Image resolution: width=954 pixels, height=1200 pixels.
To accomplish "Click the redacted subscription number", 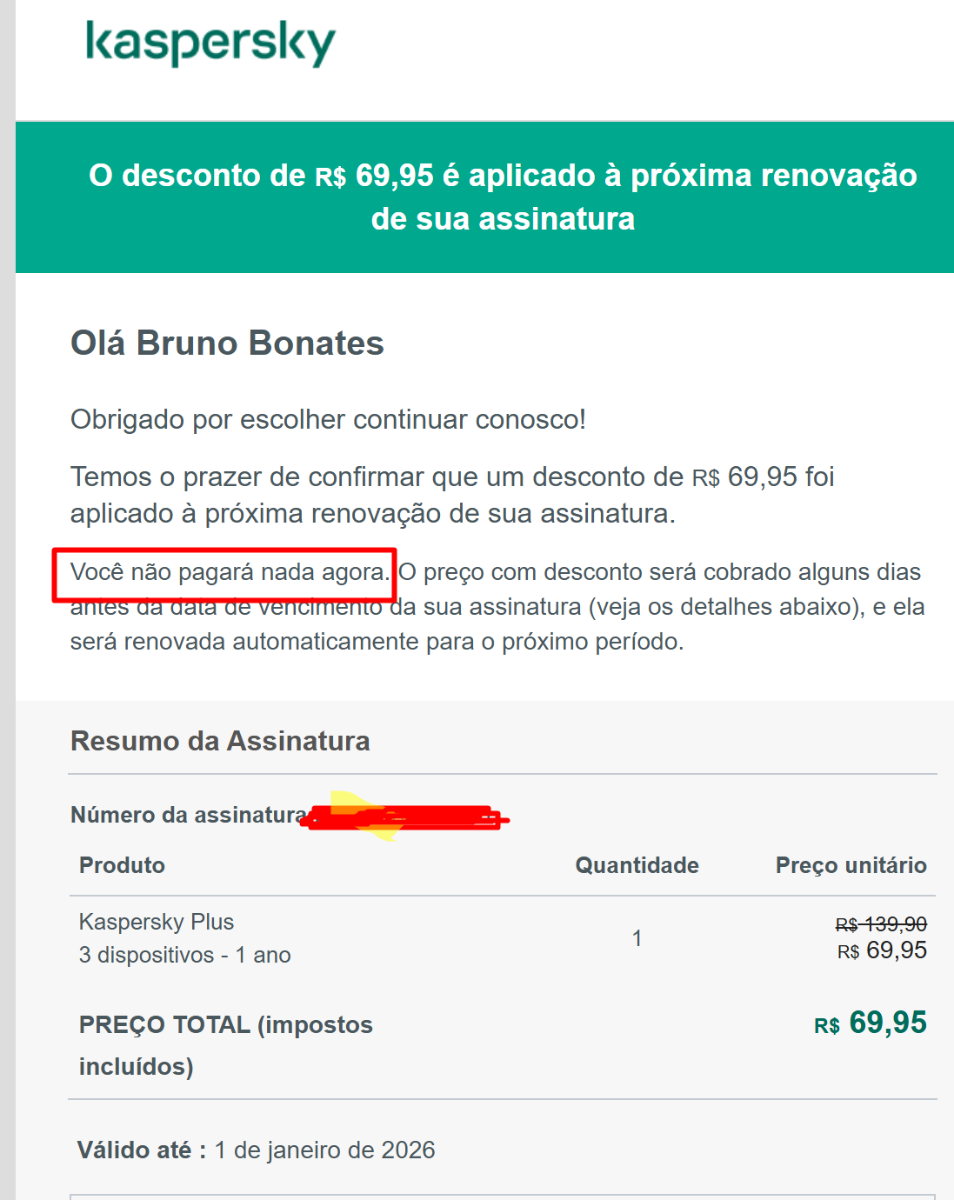I will (405, 818).
